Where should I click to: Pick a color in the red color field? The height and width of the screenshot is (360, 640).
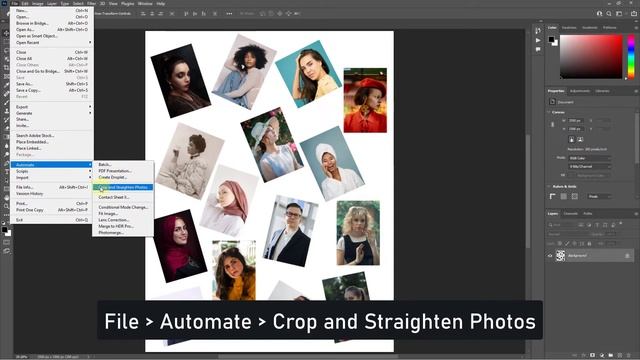tap(591, 57)
